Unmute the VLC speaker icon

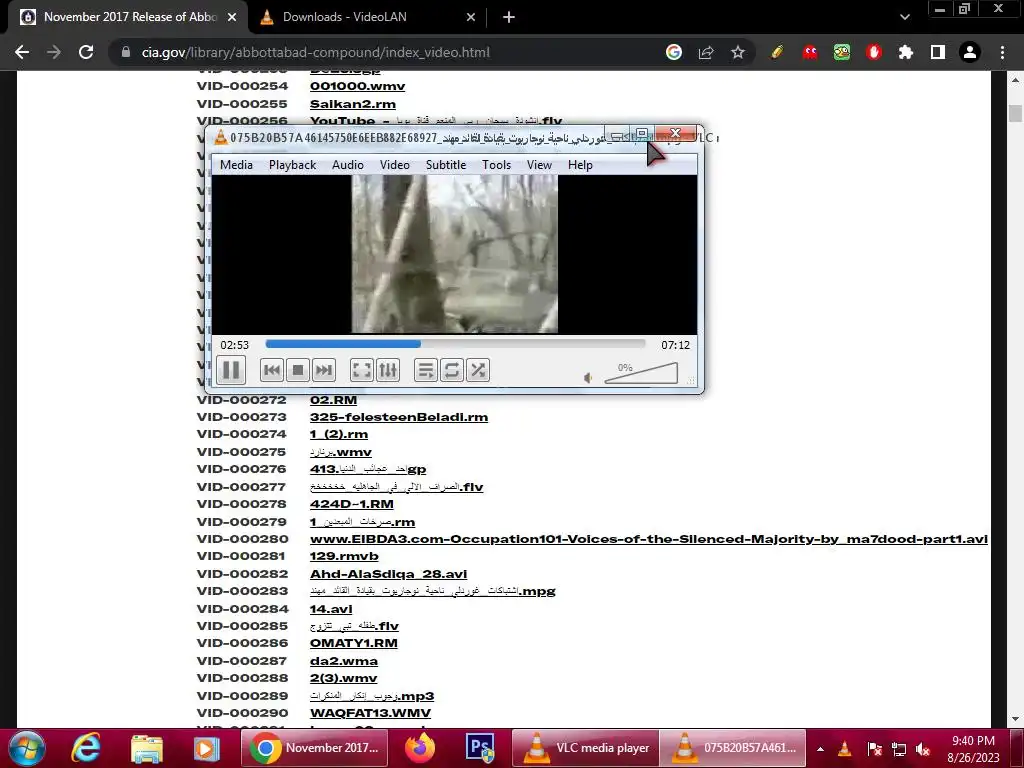click(588, 377)
